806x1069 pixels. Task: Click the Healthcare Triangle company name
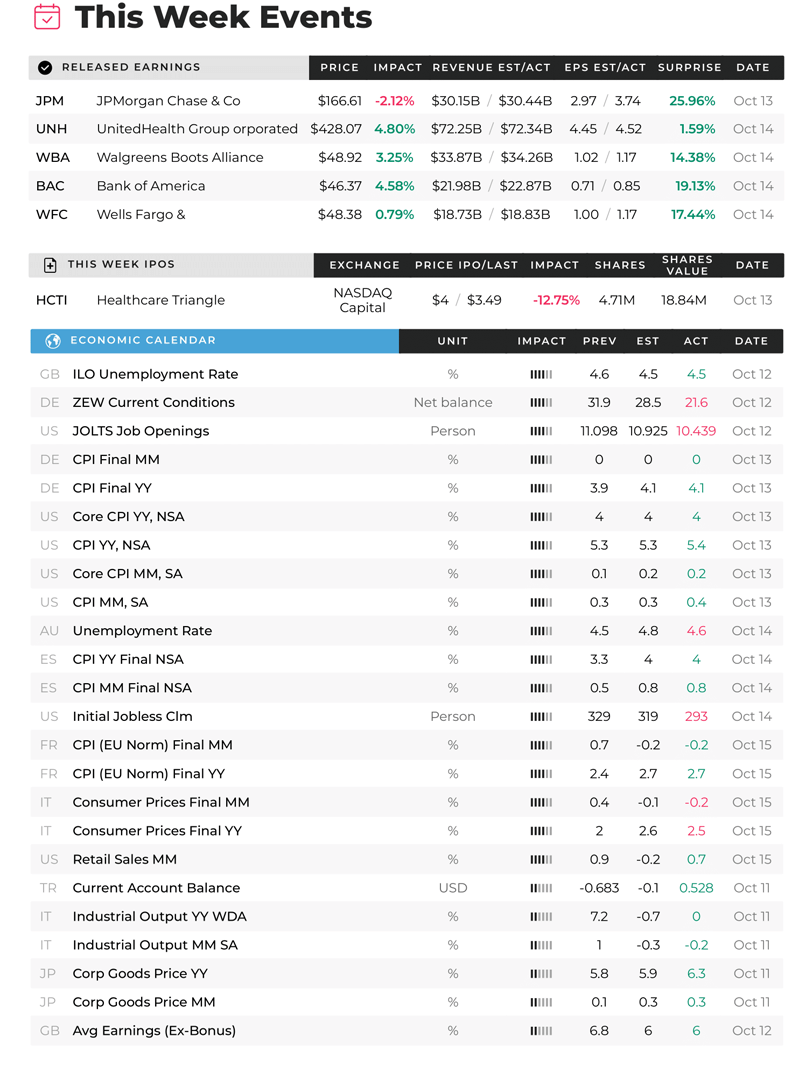point(161,301)
